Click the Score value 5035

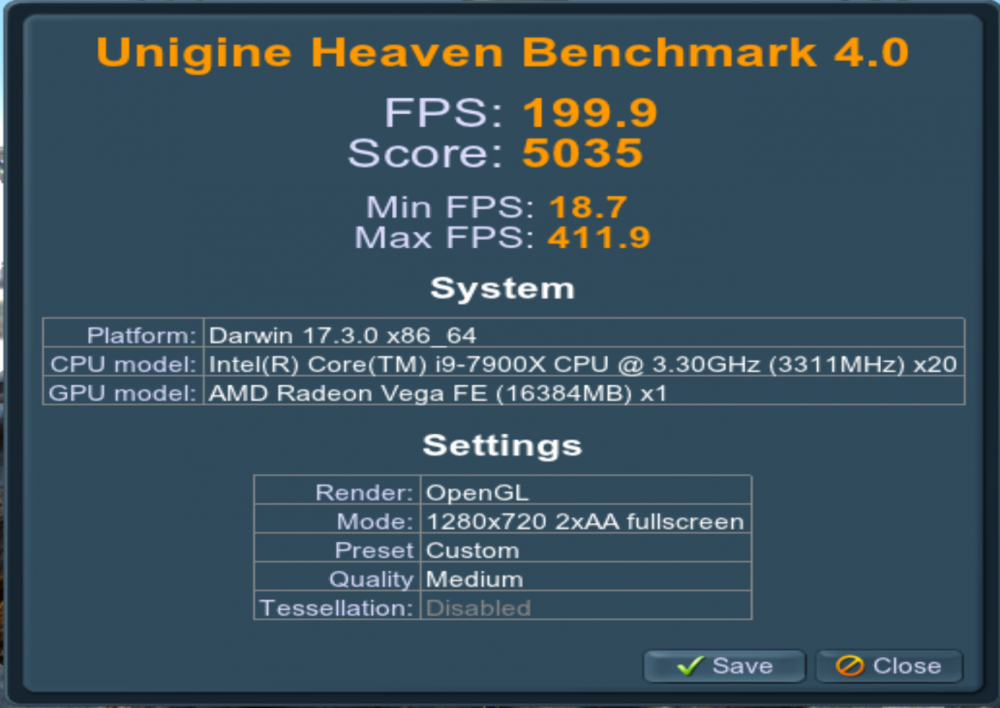coord(582,153)
